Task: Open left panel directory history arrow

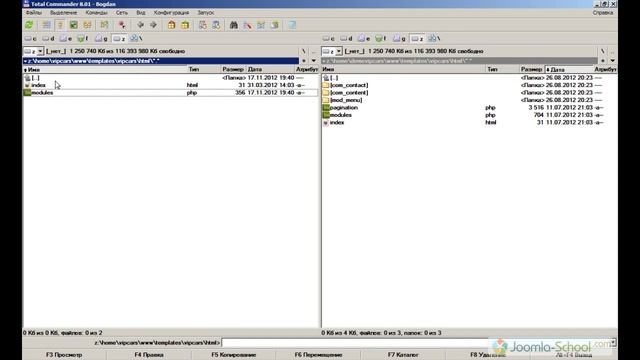Action: click(x=313, y=61)
